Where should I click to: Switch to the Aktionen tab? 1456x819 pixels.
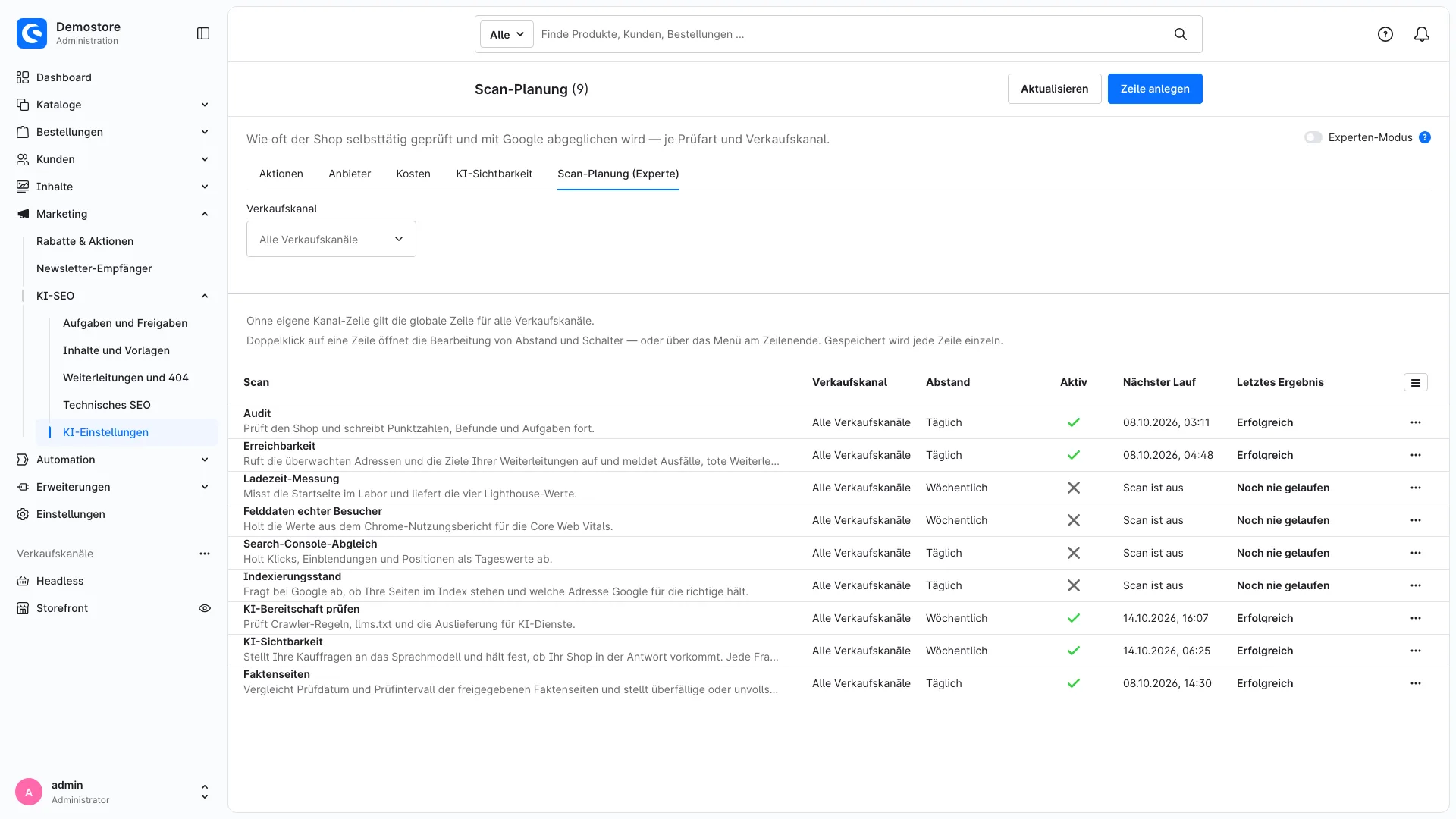click(x=281, y=174)
